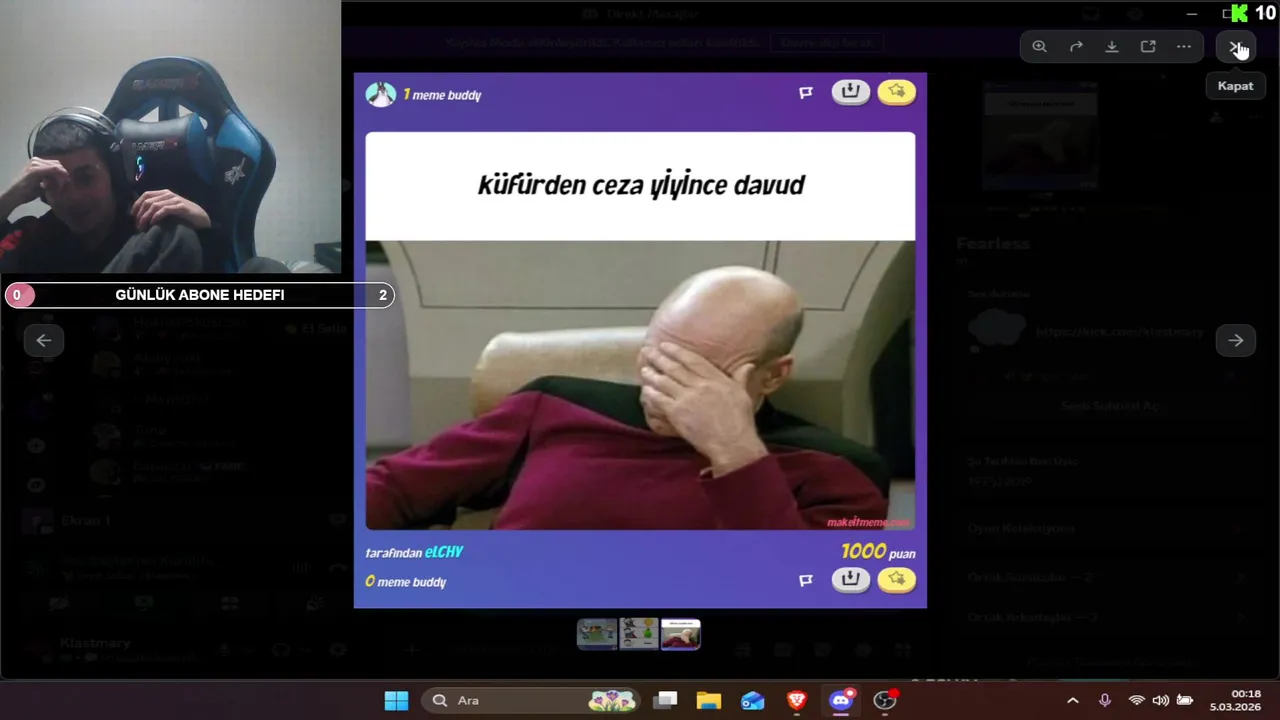Go to the previous image with the left arrow
The height and width of the screenshot is (720, 1280).
tap(44, 340)
